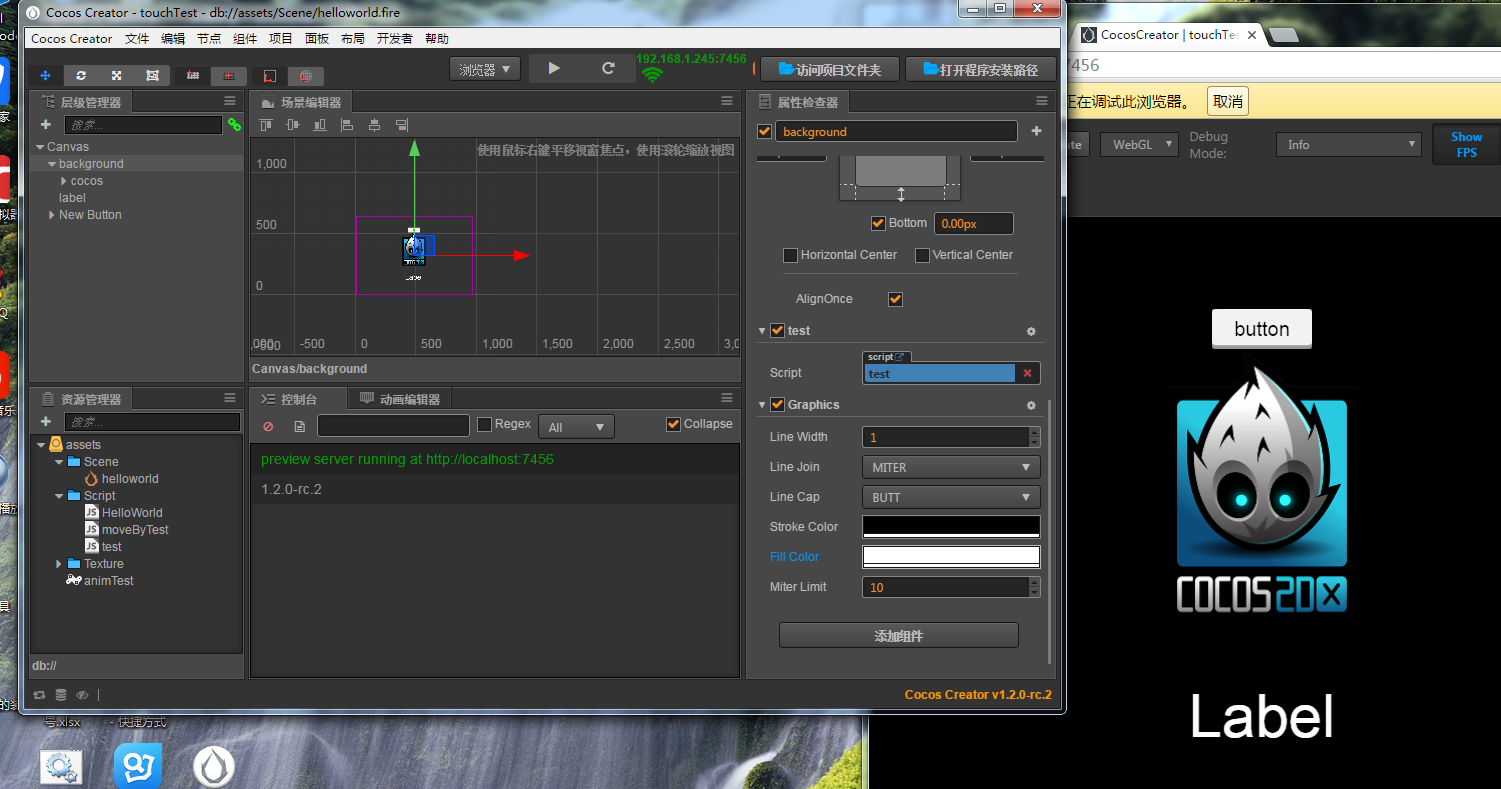
Task: Select the rect transform tool
Action: (152, 75)
